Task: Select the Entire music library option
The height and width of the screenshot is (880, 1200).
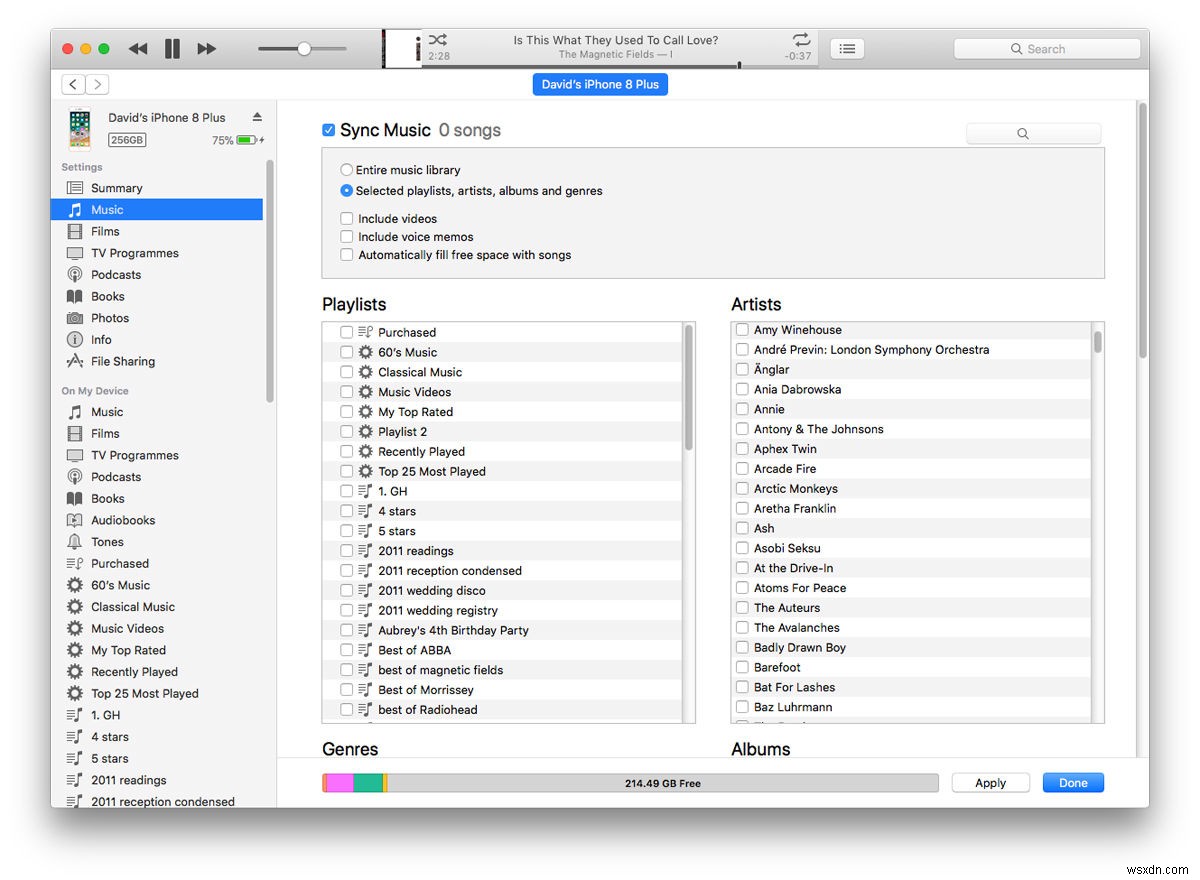Action: (x=345, y=169)
